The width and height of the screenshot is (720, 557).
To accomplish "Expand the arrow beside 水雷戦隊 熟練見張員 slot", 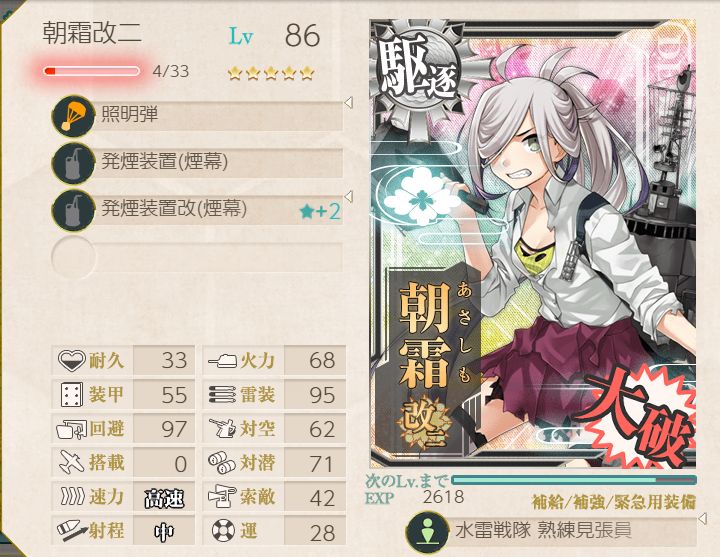I will [703, 519].
